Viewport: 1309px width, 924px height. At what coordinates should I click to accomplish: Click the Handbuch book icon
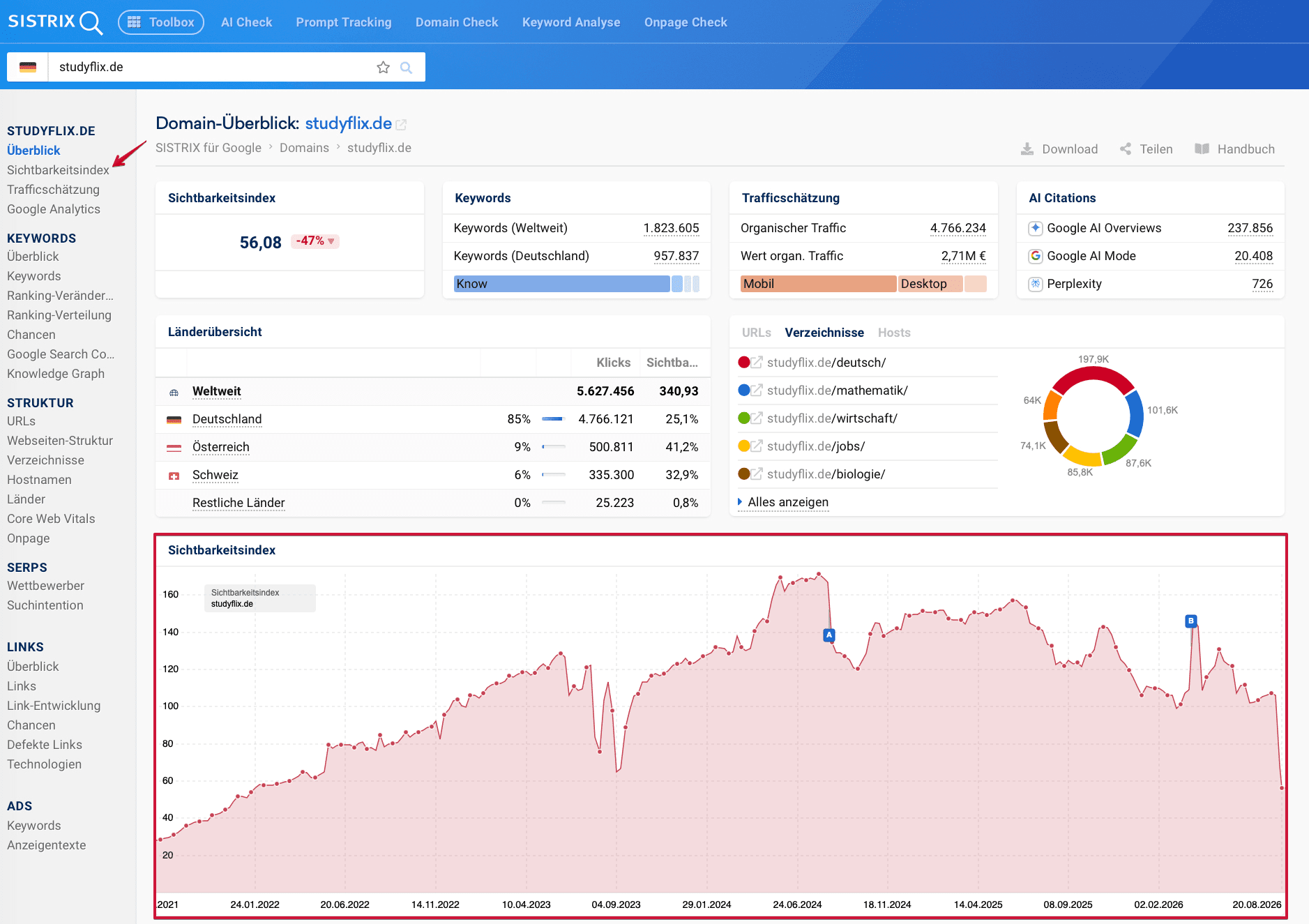pyautogui.click(x=1202, y=149)
